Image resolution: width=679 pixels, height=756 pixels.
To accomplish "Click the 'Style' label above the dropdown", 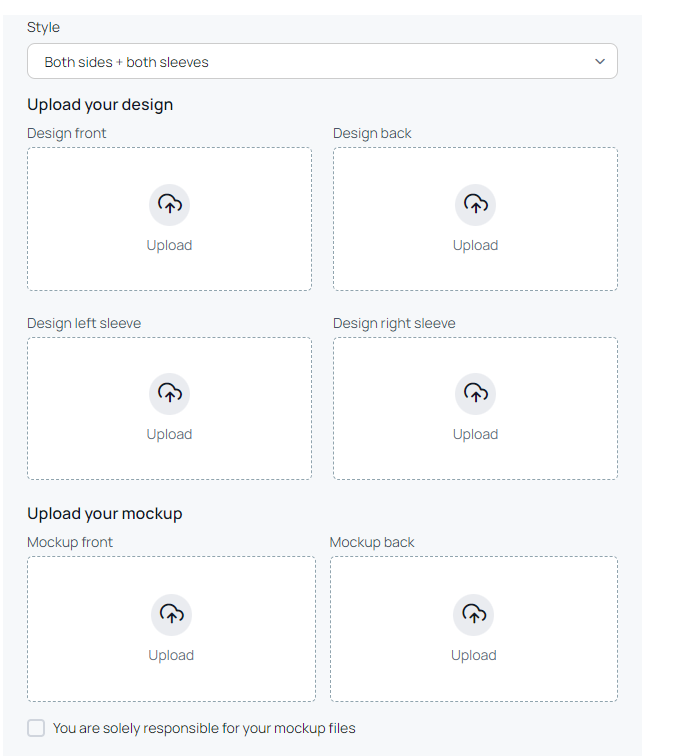I will (43, 27).
